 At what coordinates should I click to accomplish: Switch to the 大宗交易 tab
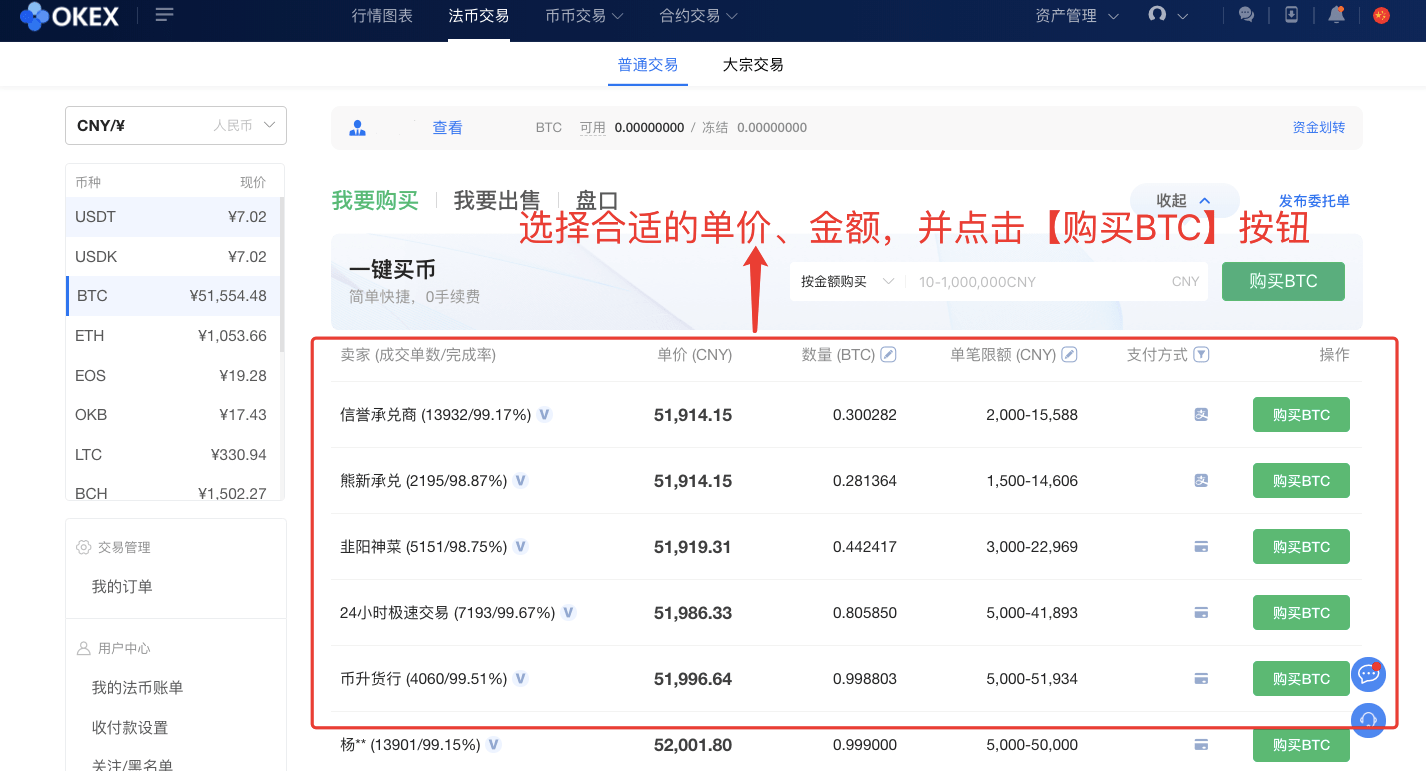click(753, 64)
